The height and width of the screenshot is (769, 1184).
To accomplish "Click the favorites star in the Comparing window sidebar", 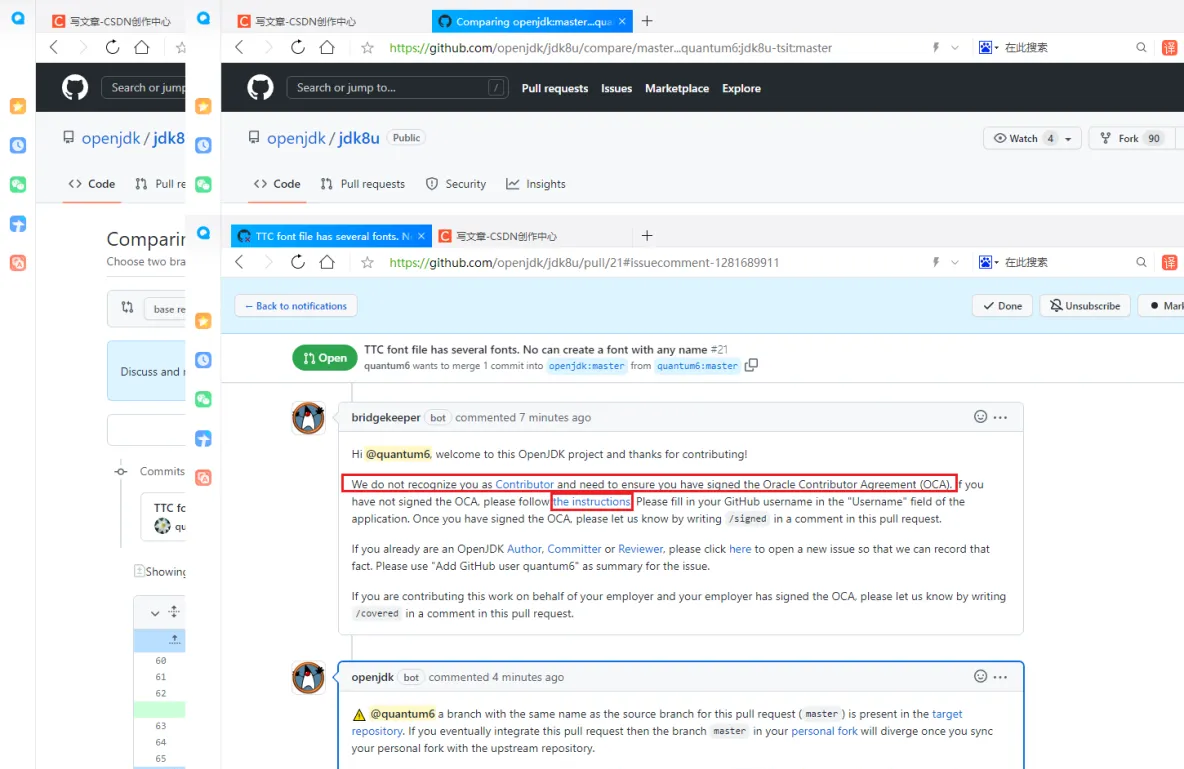I will (x=203, y=106).
